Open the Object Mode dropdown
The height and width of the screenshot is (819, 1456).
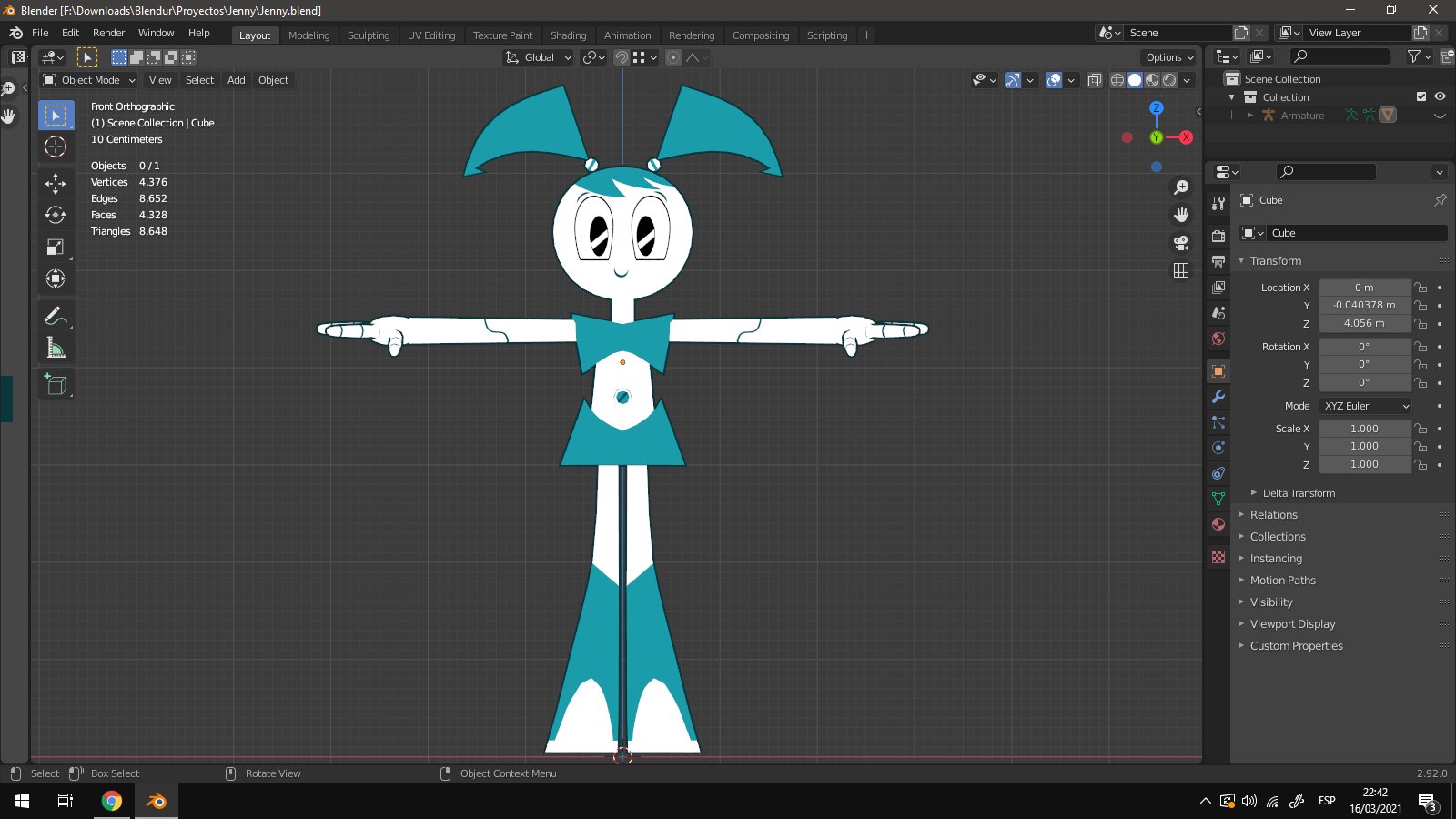click(x=89, y=80)
